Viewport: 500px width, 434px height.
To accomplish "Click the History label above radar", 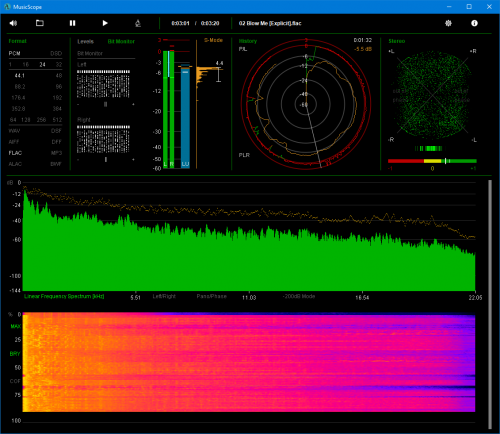I will tap(248, 41).
